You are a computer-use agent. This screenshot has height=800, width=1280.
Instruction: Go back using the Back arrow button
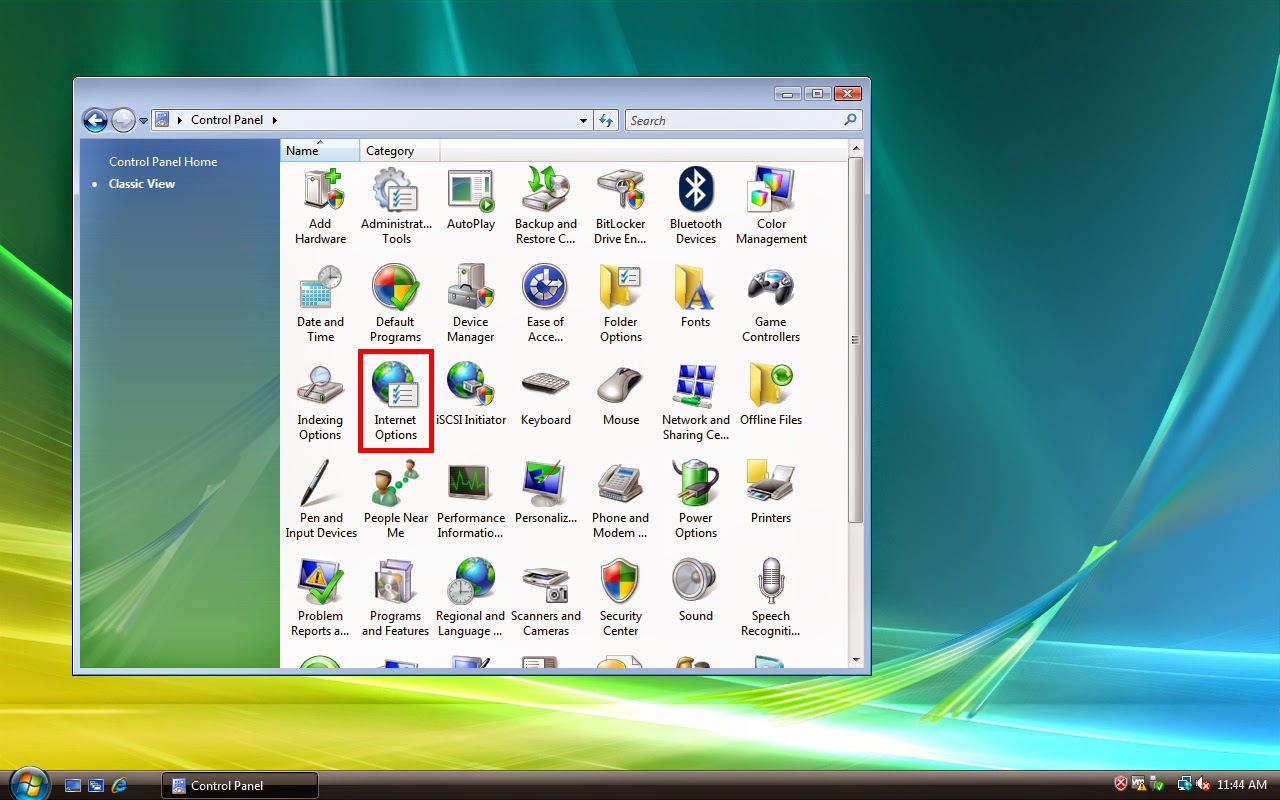95,120
